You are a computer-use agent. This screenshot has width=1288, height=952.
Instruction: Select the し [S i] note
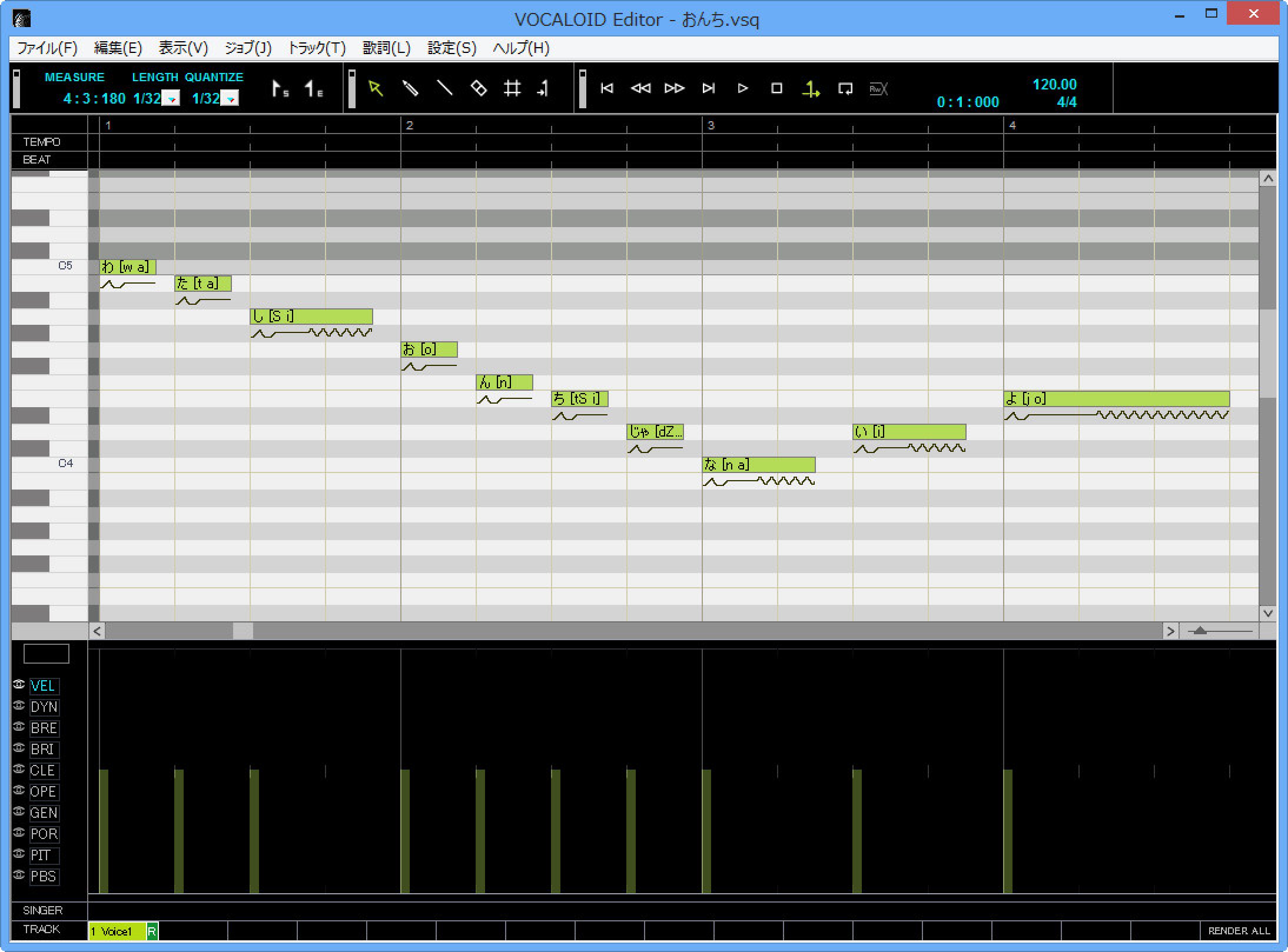311,317
